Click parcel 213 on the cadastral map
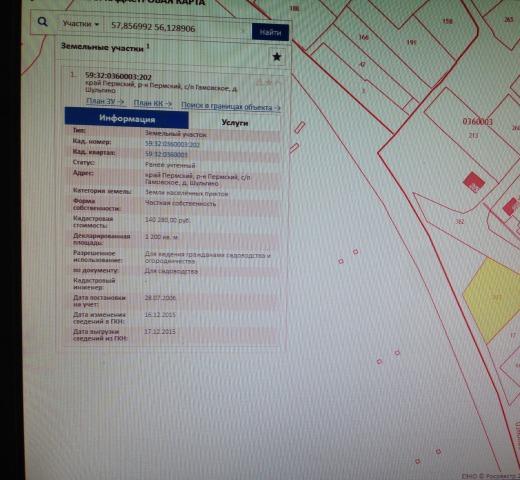This screenshot has height=480, width=520. (x=474, y=135)
